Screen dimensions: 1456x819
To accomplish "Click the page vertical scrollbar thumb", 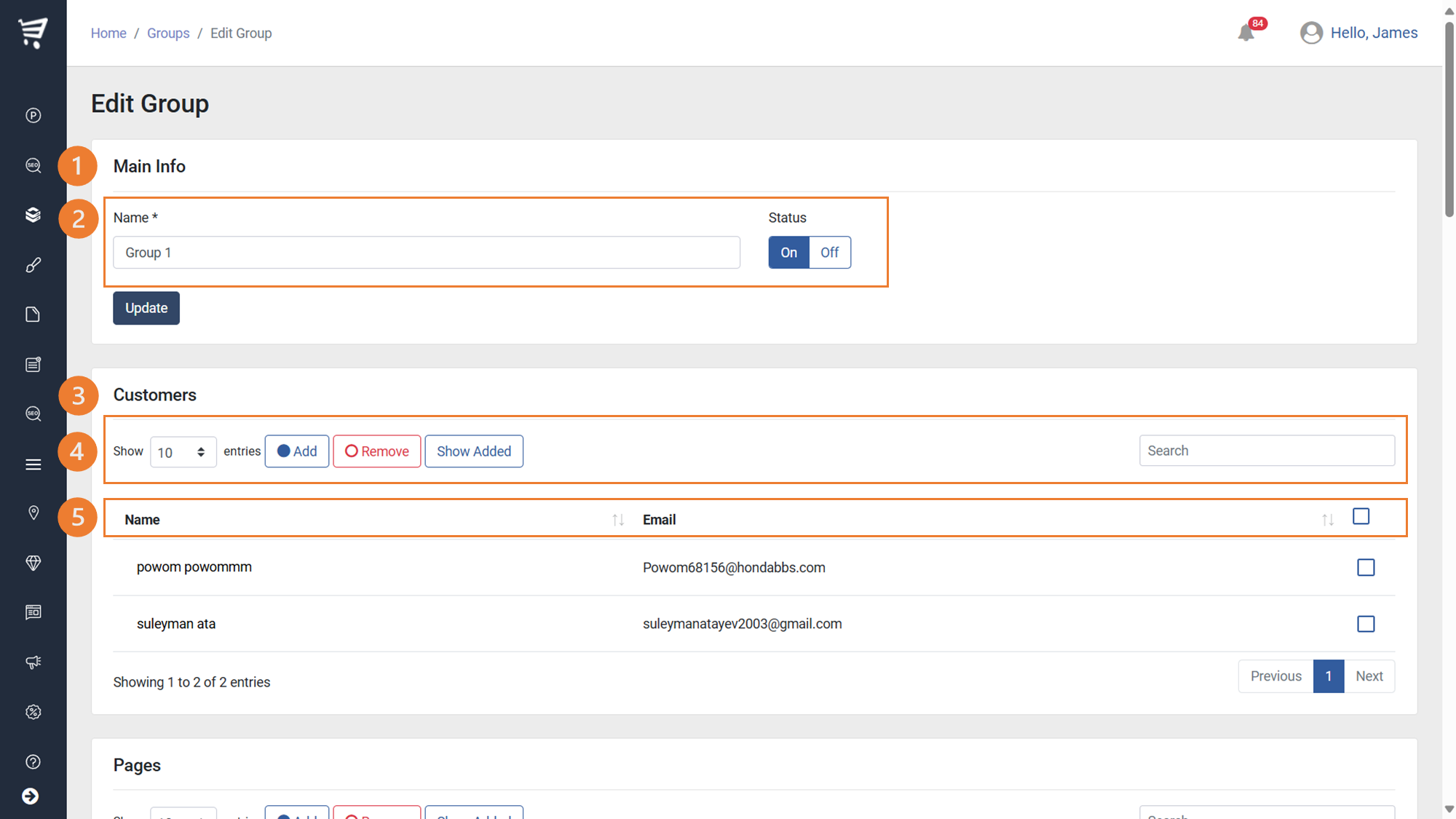I will tap(1449, 120).
